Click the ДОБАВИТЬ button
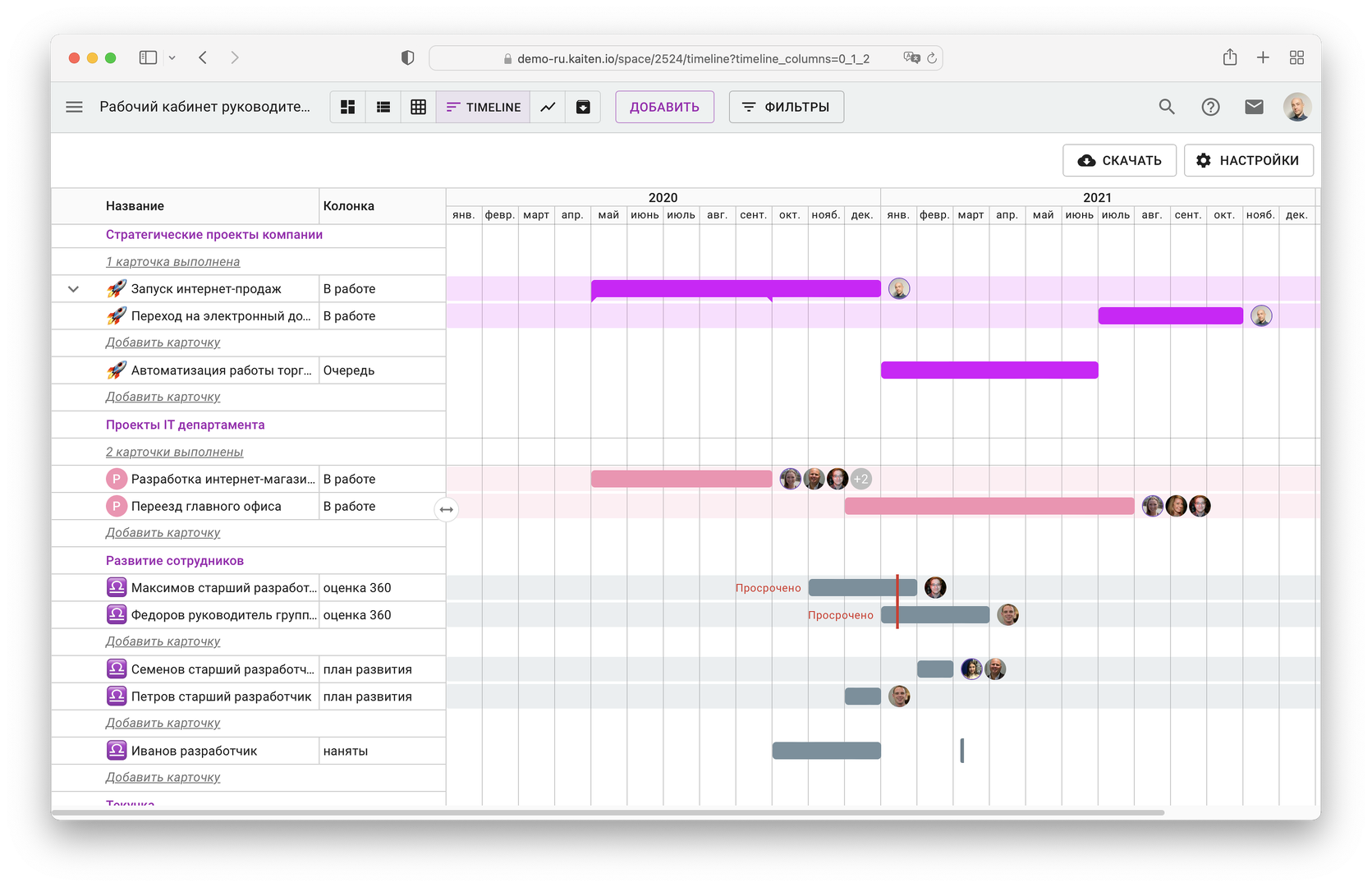This screenshot has width=1372, height=887. (664, 107)
